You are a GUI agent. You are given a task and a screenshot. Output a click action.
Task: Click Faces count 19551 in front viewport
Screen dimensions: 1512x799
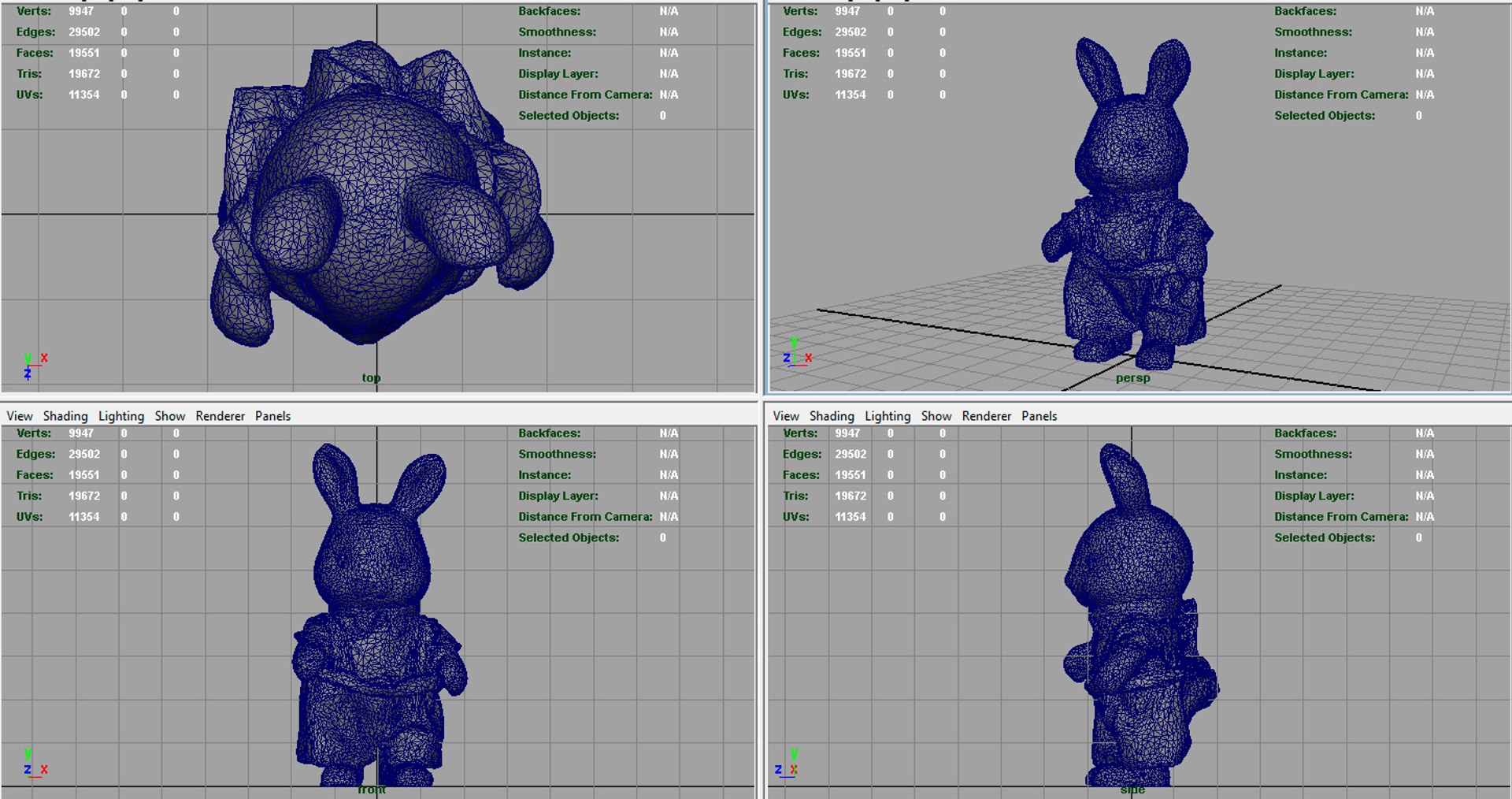click(x=84, y=475)
